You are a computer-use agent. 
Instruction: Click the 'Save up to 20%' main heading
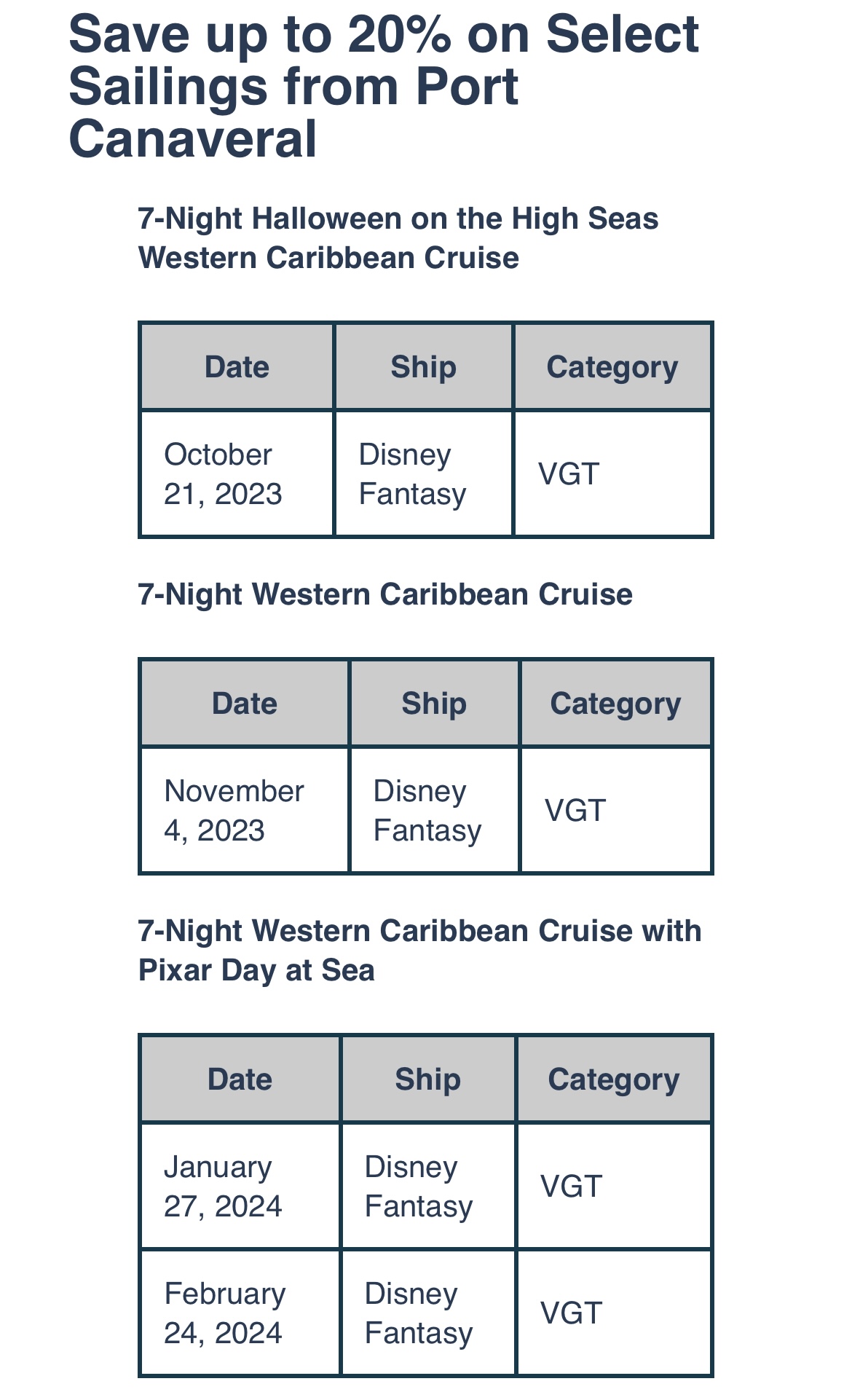click(x=383, y=87)
